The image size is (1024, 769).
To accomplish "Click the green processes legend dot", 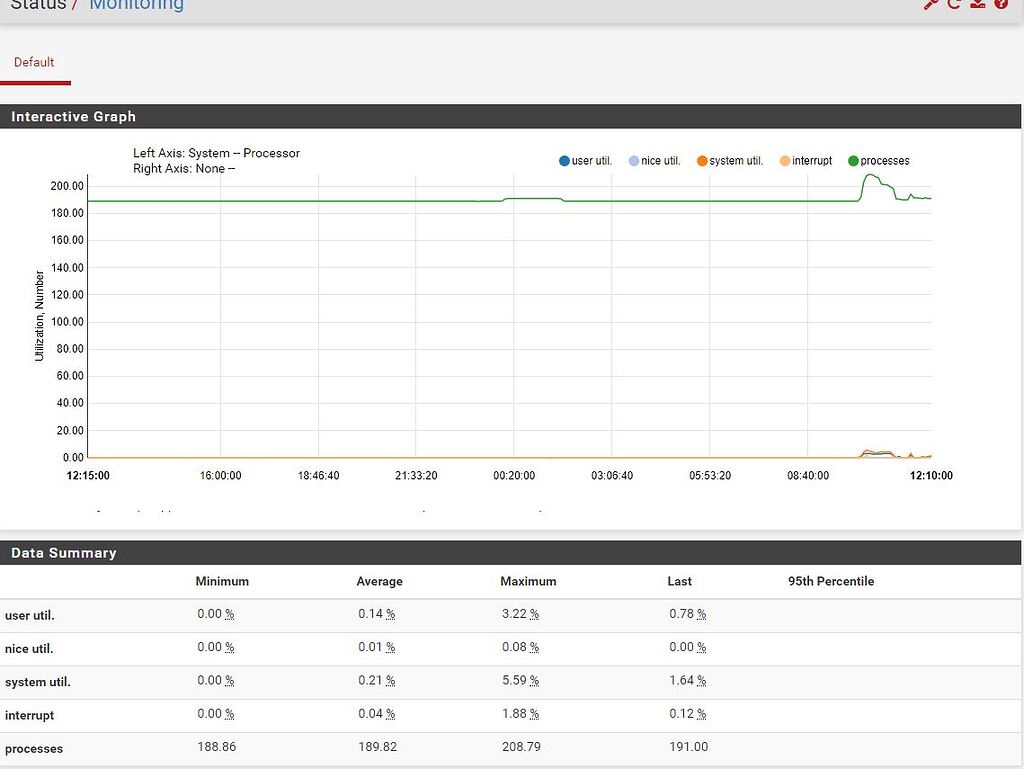I will (x=854, y=160).
